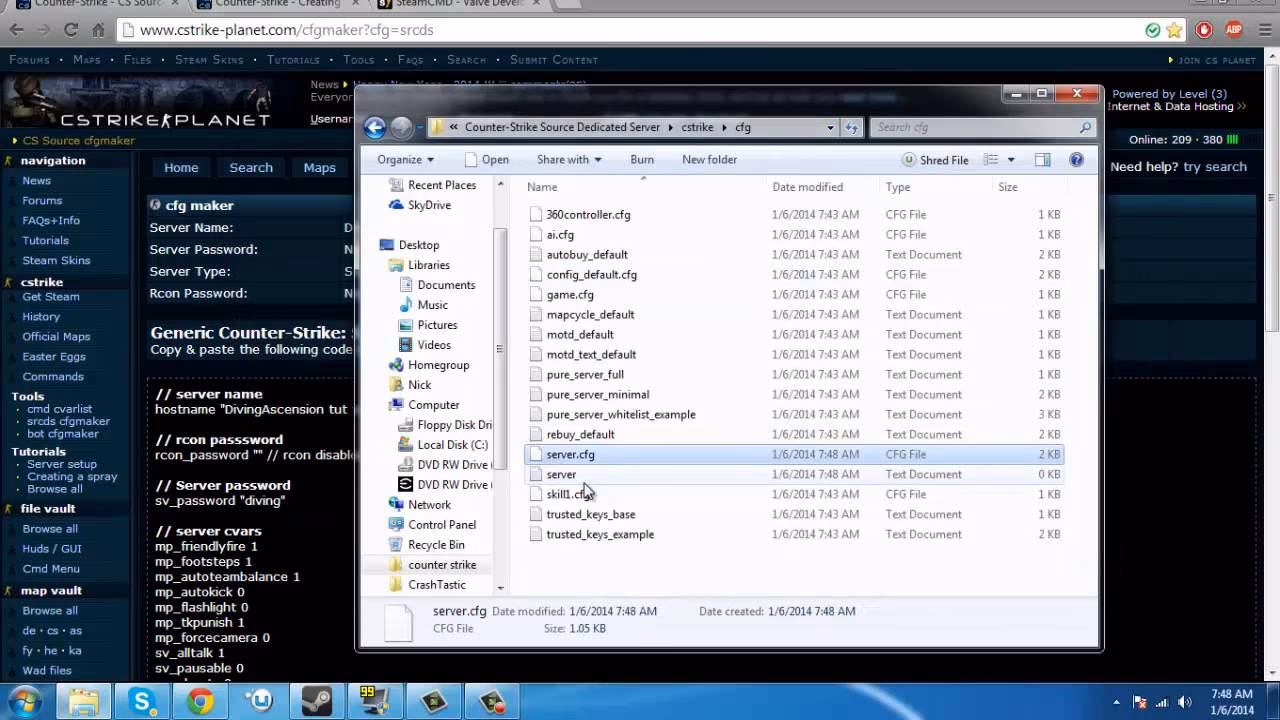
Task: Click Desktop in navigation pane
Action: (x=418, y=245)
